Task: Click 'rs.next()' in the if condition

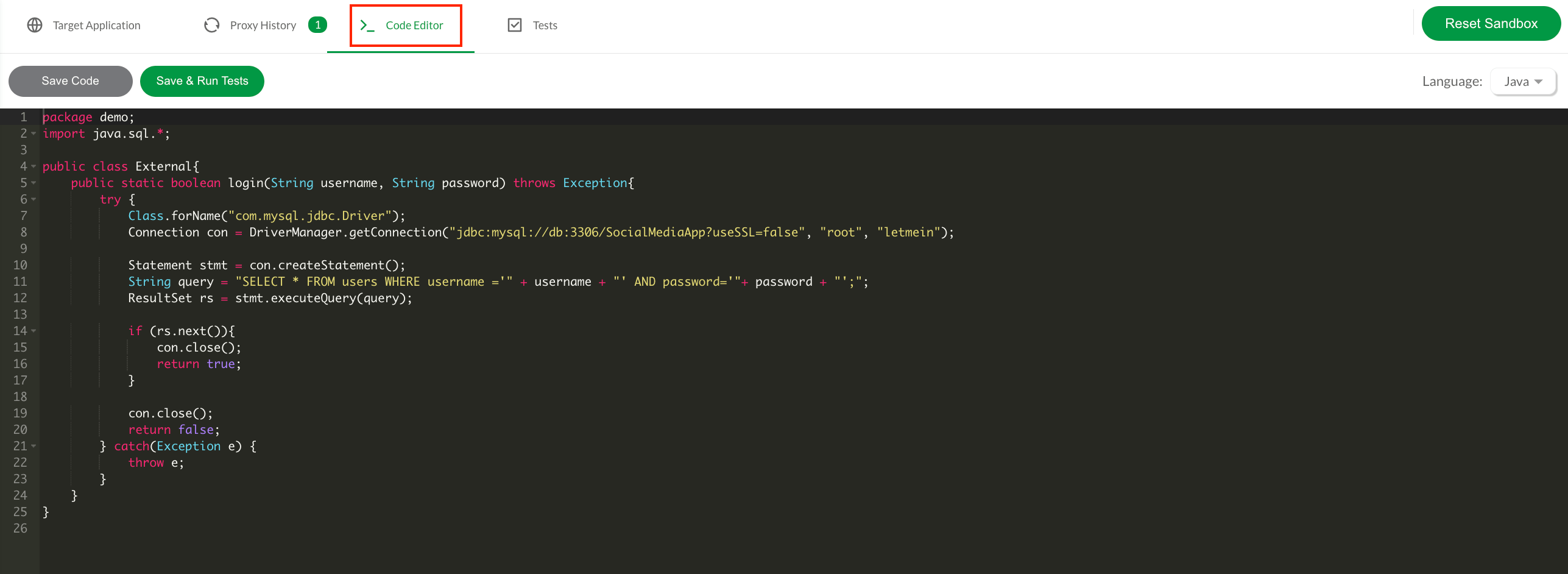Action: (x=189, y=331)
